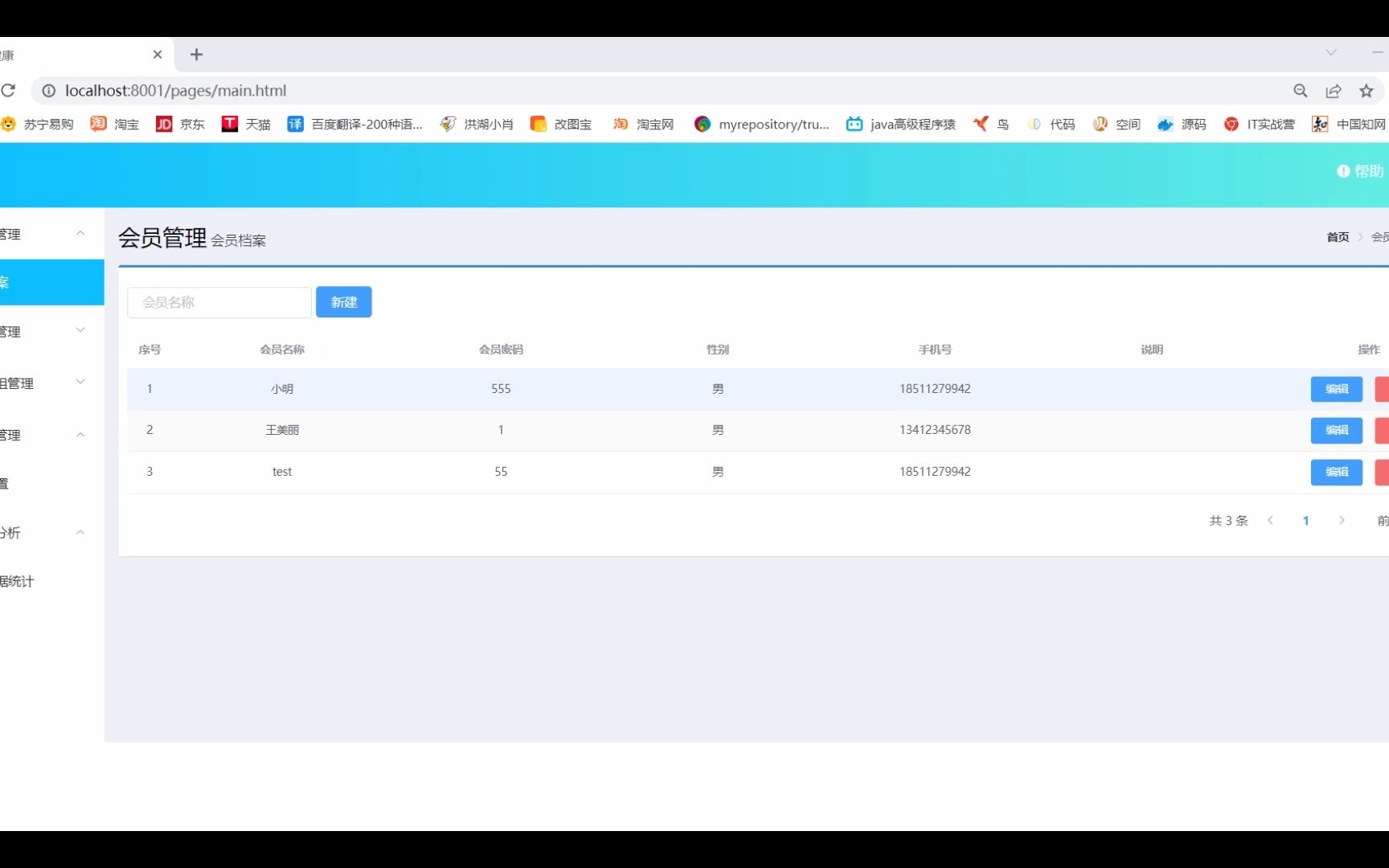Open java高级程序猿 bookmark
1389x868 pixels.
point(901,124)
